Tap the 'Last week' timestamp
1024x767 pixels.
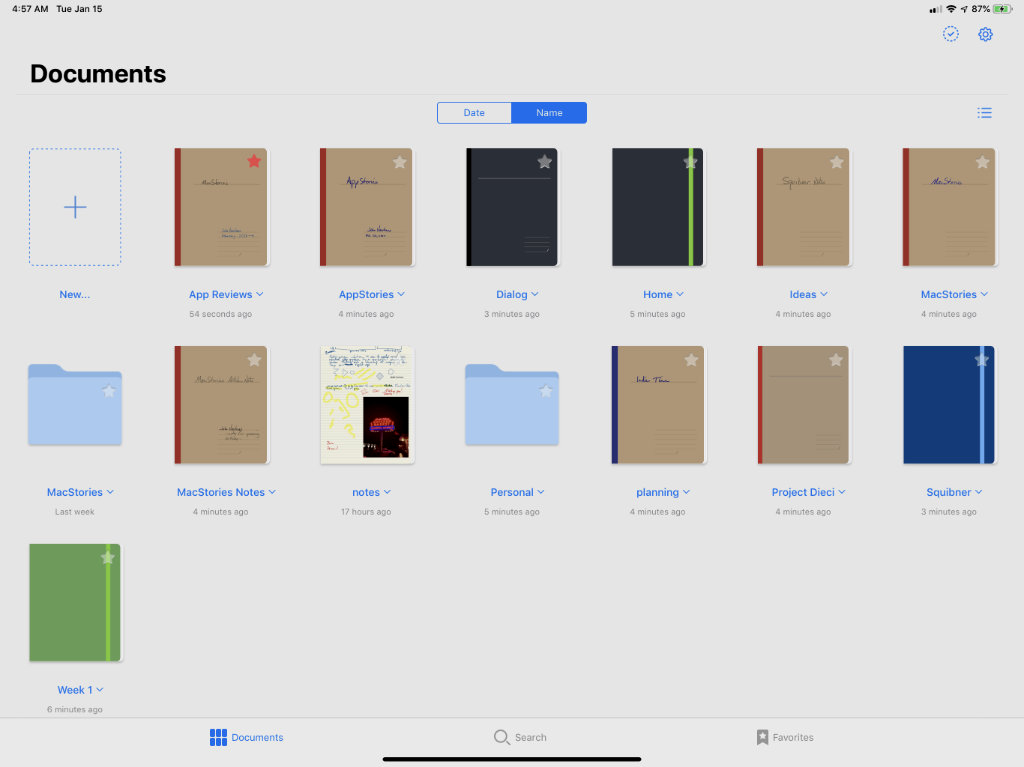pyautogui.click(x=75, y=512)
